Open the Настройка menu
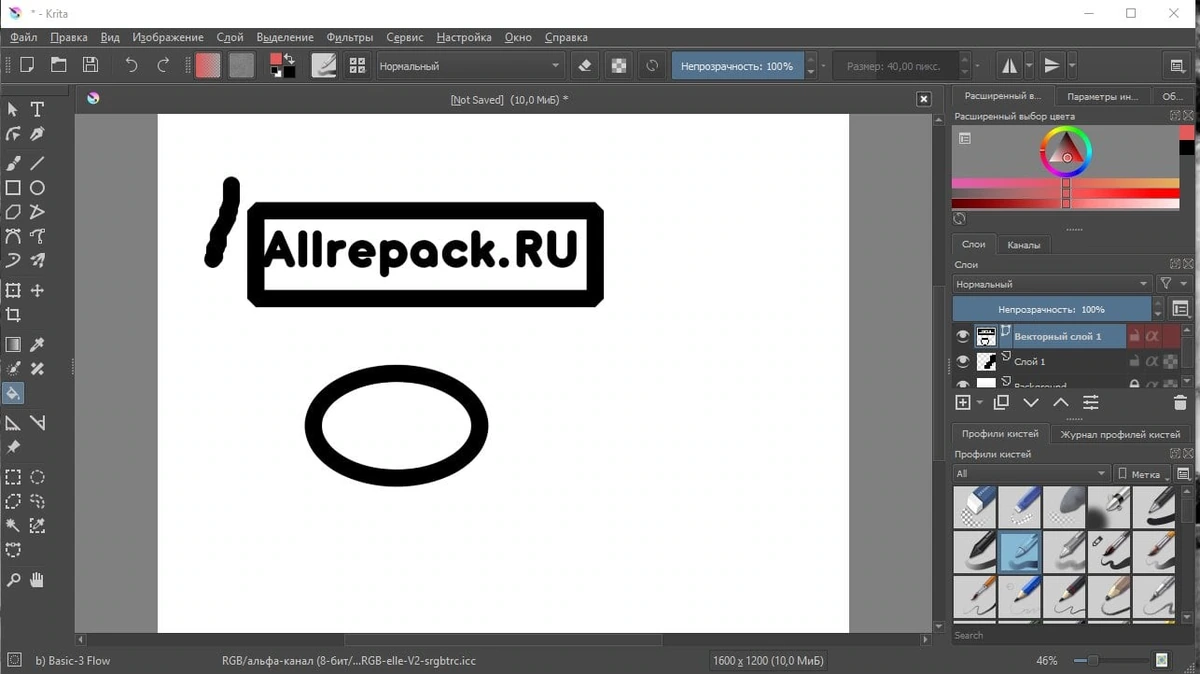 [x=464, y=37]
